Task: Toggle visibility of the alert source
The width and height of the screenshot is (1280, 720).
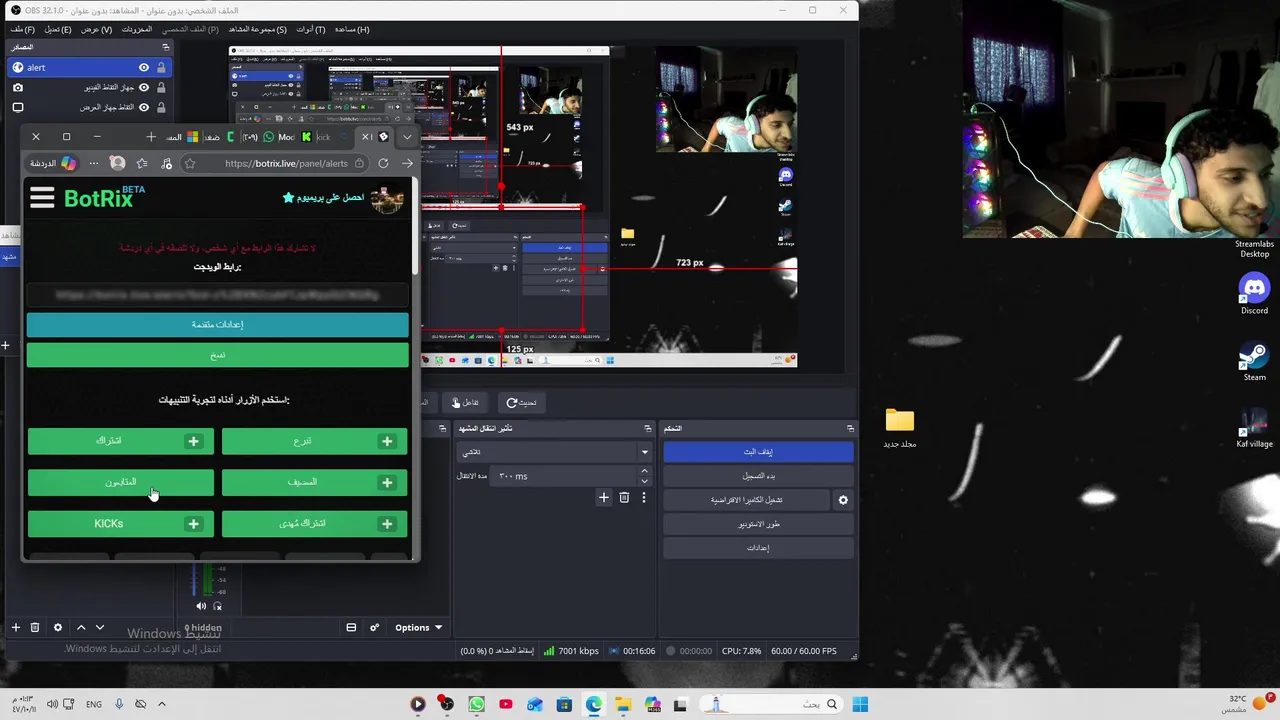Action: [x=144, y=67]
